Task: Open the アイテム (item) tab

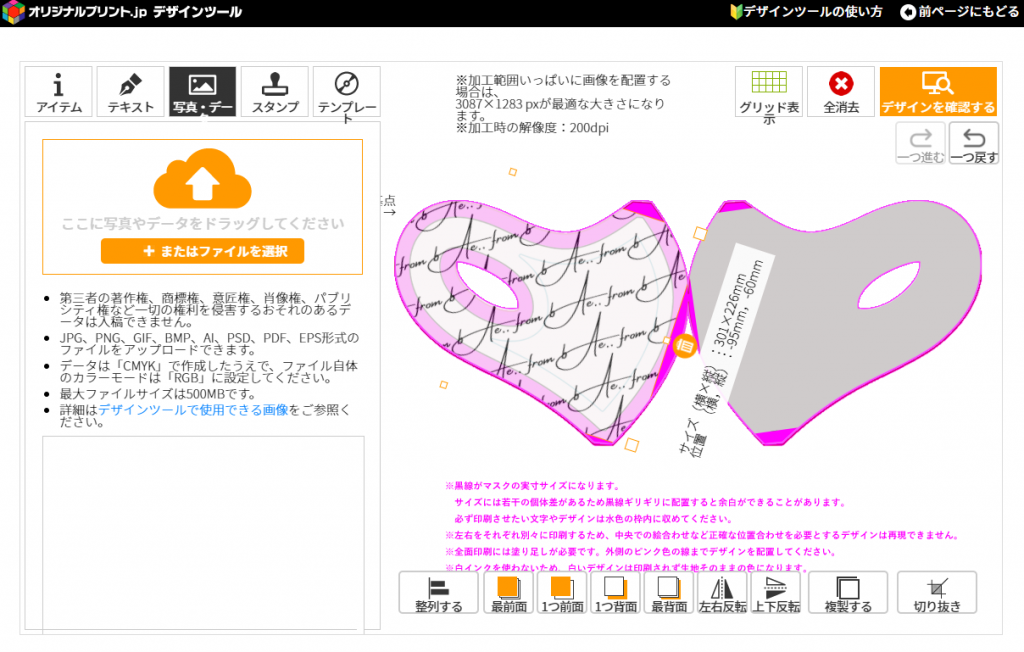Action: (58, 91)
